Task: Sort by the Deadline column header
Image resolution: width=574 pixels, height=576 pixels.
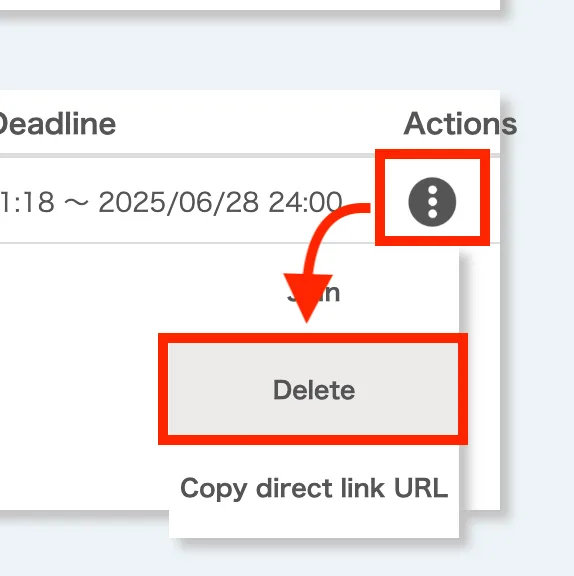Action: [x=56, y=124]
